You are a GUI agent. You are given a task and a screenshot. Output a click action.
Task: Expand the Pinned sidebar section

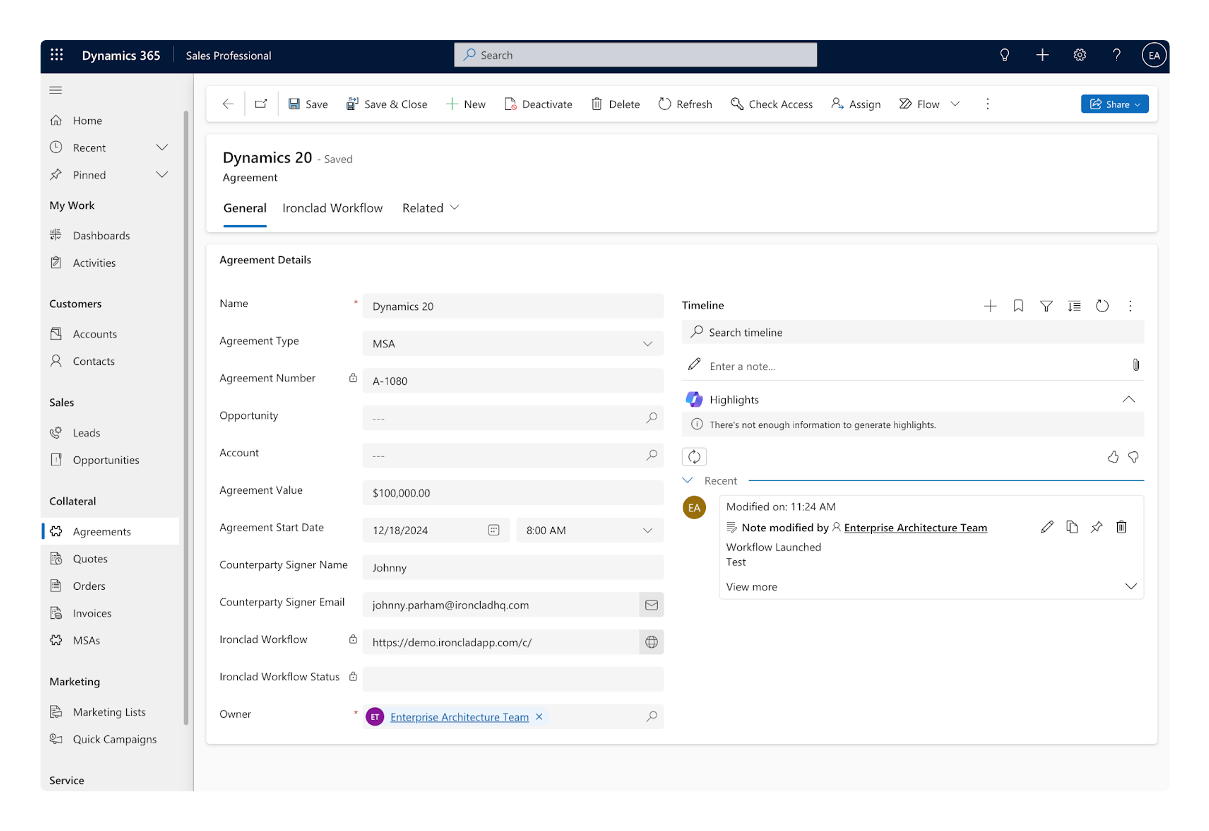tap(162, 175)
